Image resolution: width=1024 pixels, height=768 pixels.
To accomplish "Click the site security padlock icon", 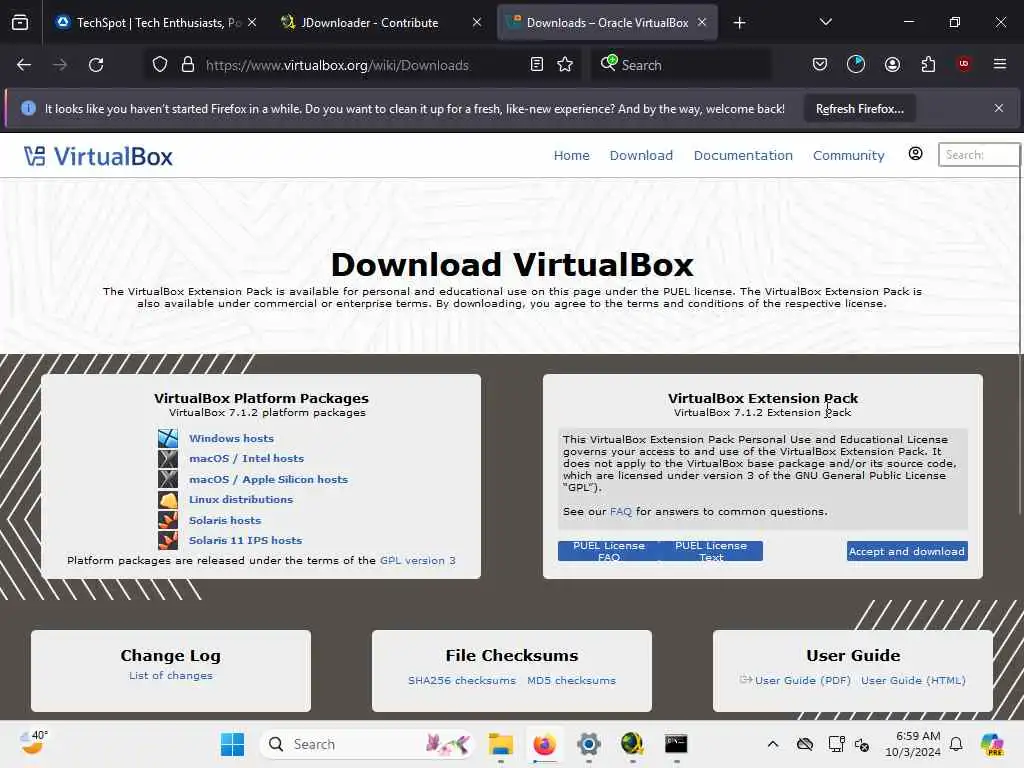I will click(188, 65).
